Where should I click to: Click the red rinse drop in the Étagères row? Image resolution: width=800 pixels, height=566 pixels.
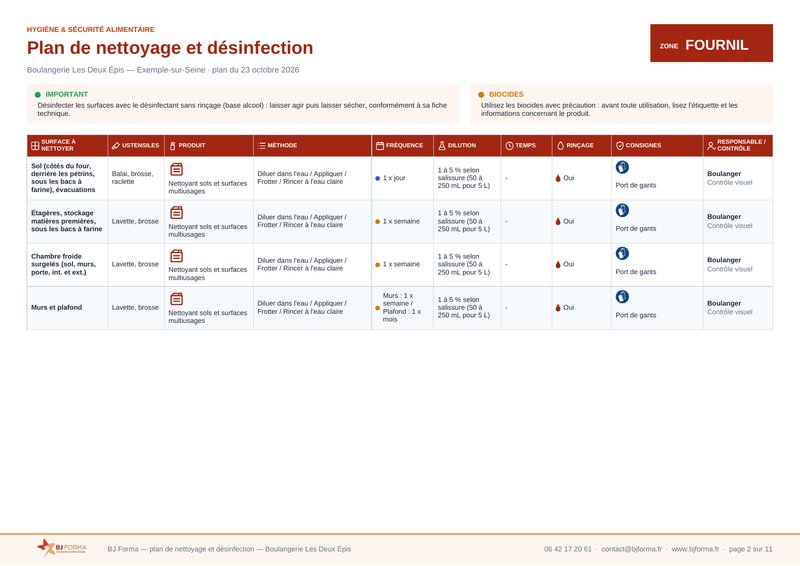tap(558, 222)
